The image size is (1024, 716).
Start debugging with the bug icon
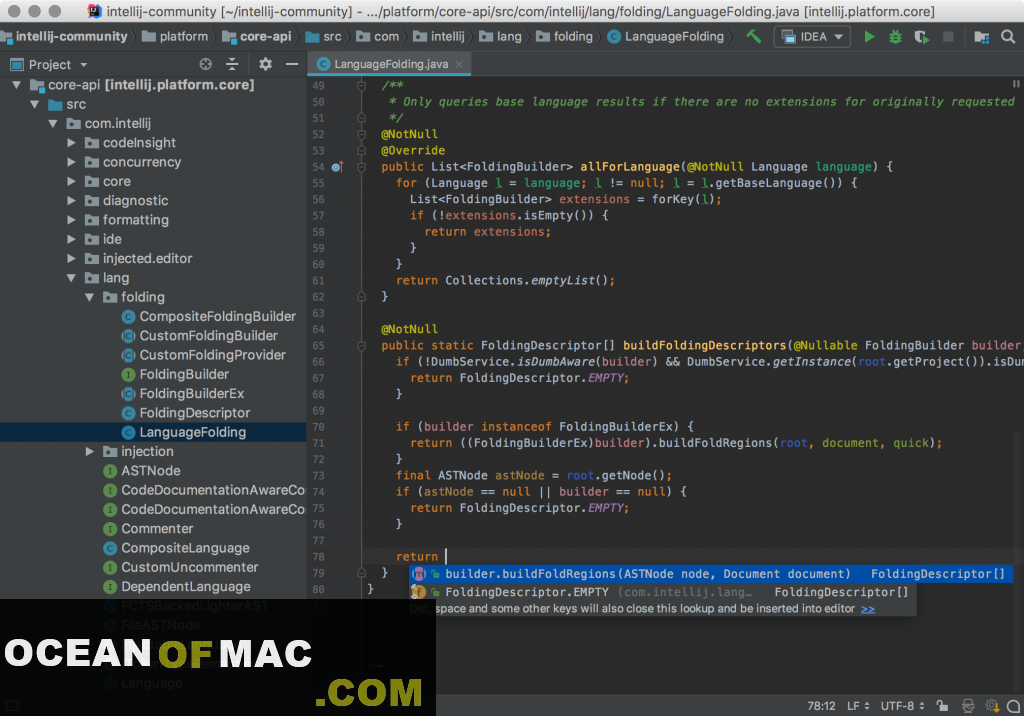(895, 37)
